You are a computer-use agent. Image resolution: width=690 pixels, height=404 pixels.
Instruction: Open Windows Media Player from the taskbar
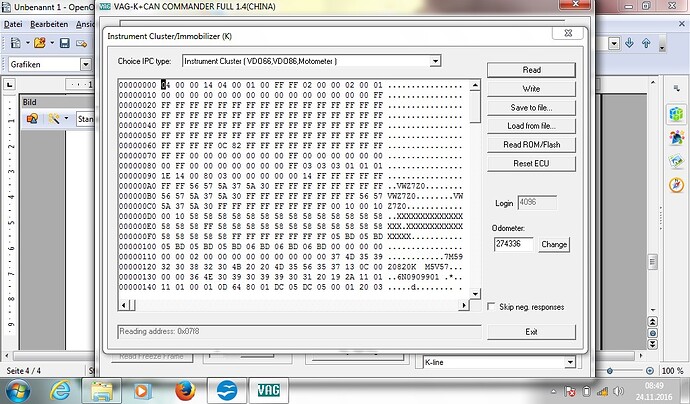pos(142,390)
